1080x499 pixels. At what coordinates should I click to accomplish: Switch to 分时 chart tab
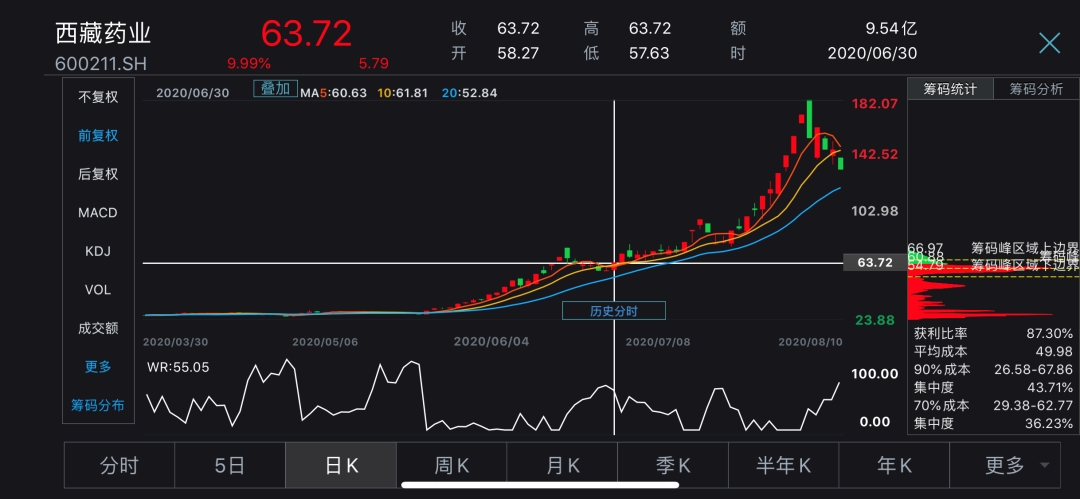pos(119,466)
